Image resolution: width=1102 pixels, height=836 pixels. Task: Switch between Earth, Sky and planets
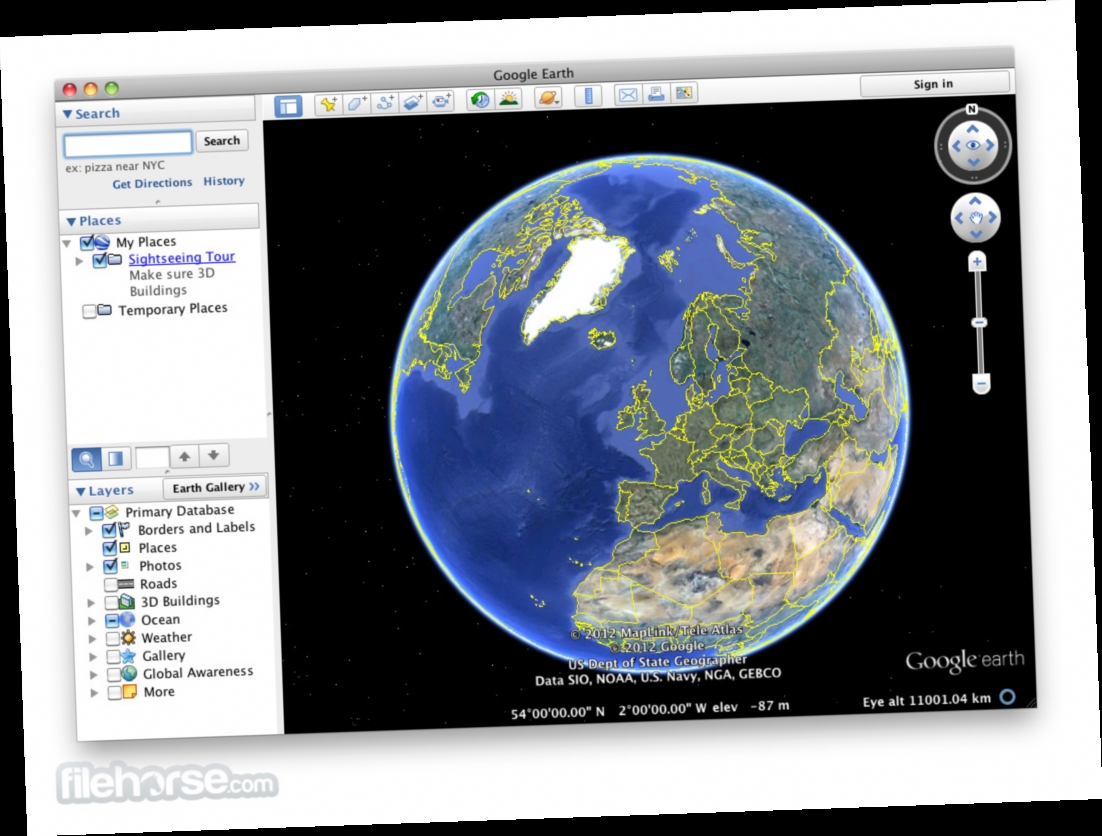point(548,98)
